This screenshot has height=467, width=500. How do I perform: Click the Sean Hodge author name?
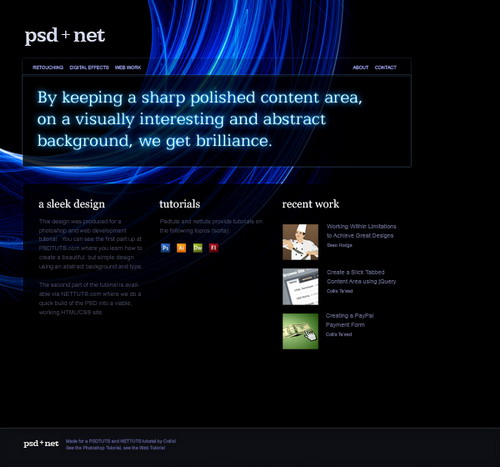[x=339, y=245]
